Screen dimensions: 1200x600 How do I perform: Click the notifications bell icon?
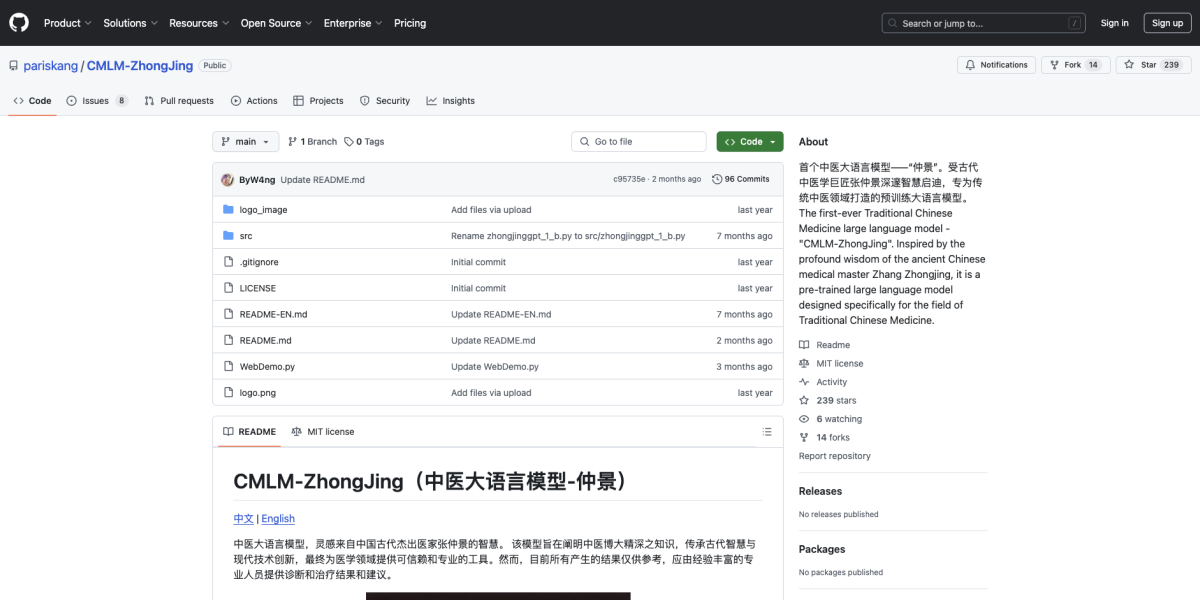pos(969,63)
